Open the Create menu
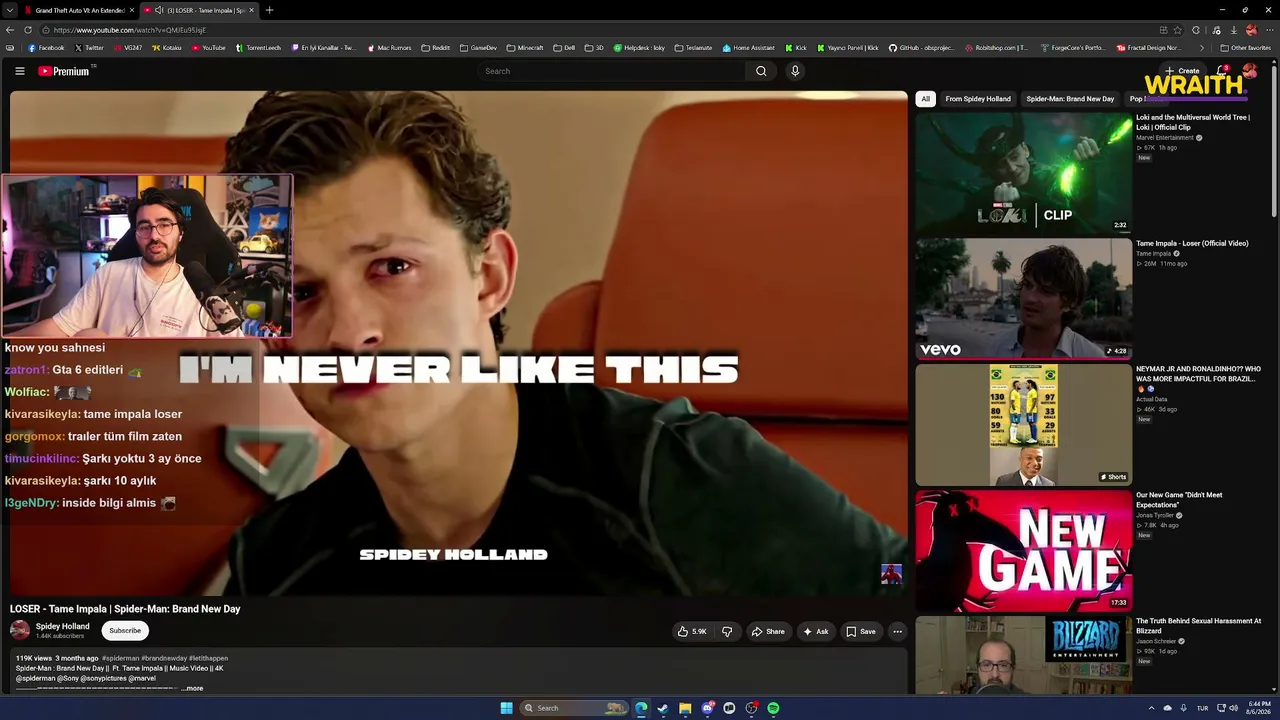The width and height of the screenshot is (1280, 720). 1181,71
